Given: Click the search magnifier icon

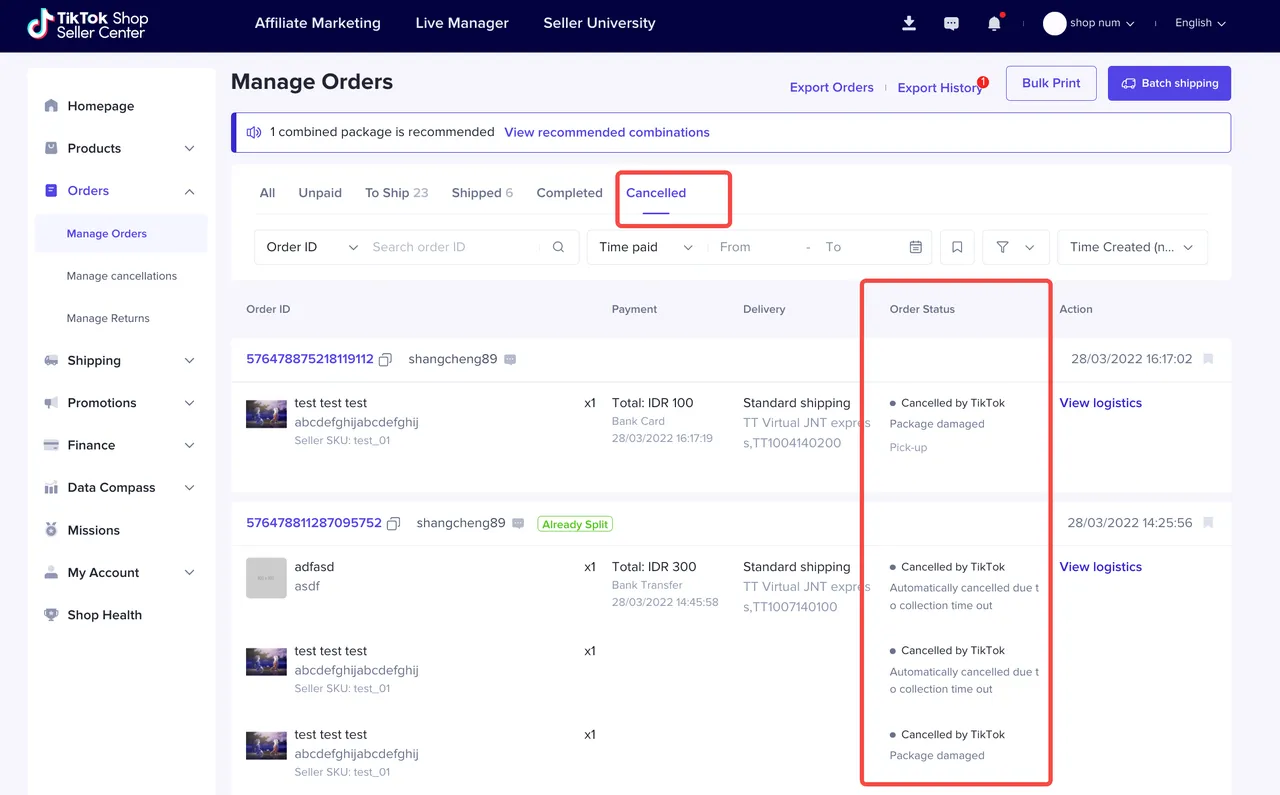Looking at the screenshot, I should tap(559, 247).
